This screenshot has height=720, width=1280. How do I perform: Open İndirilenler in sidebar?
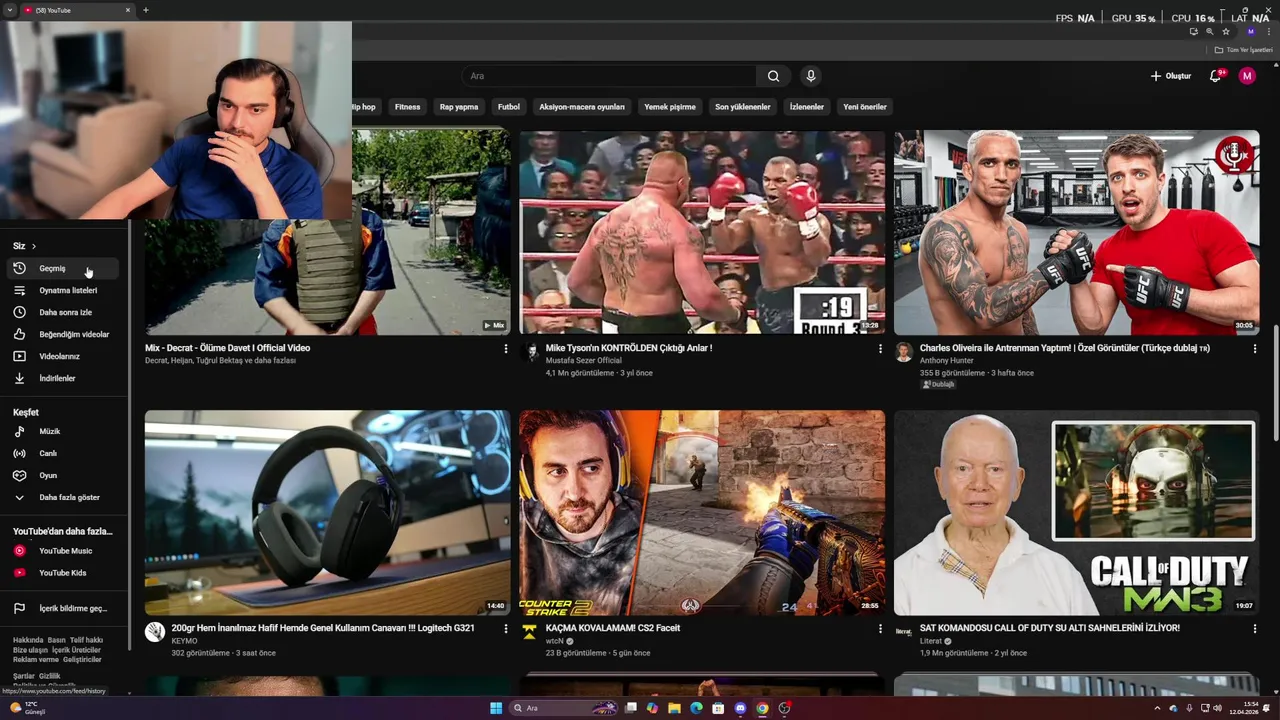(62, 378)
